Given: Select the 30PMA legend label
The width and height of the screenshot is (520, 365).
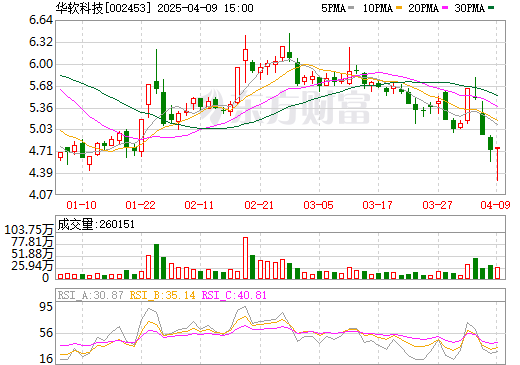Looking at the screenshot, I should click(x=469, y=8).
